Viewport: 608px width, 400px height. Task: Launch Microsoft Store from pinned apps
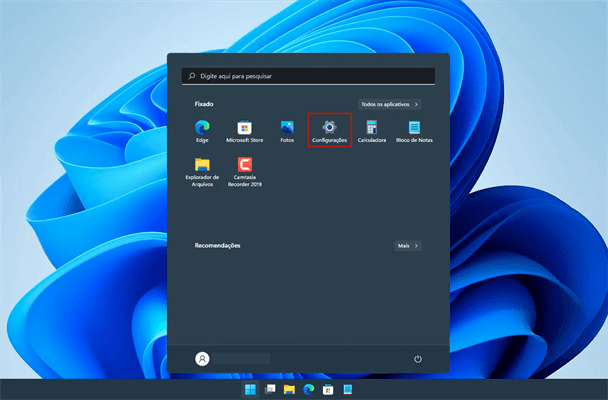pos(244,128)
